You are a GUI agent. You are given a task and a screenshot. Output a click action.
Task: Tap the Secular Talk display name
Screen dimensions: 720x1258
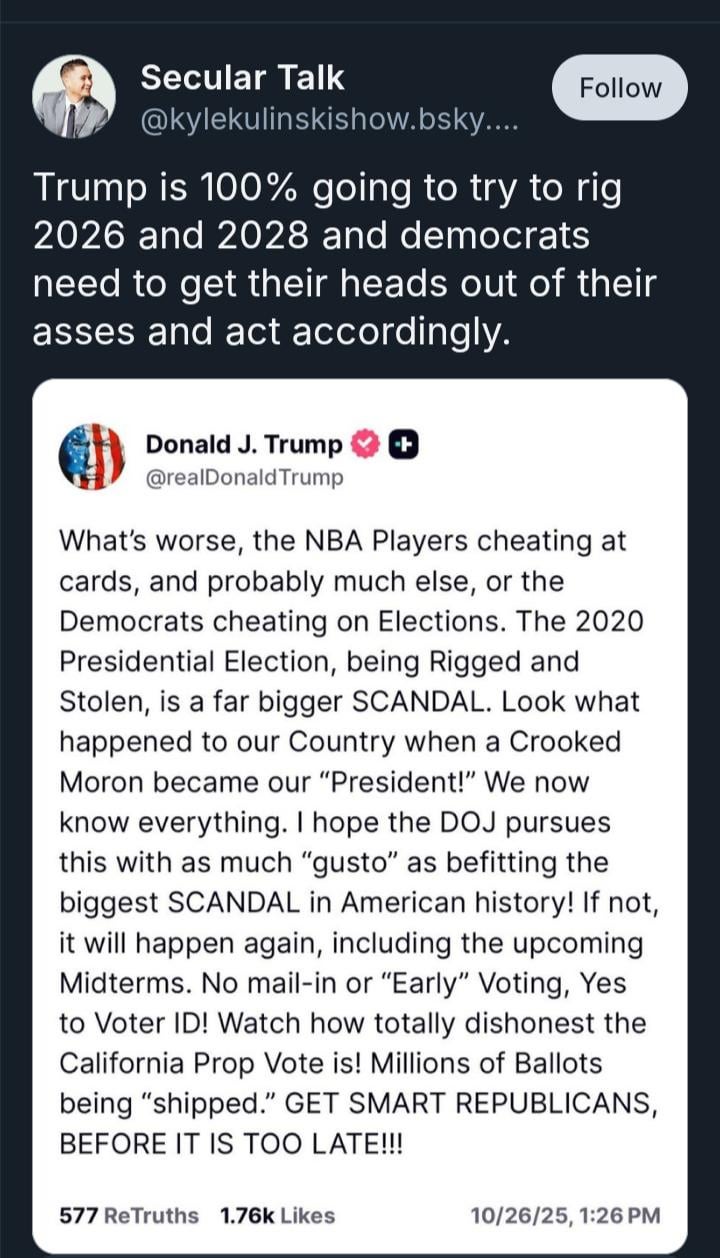click(x=242, y=77)
